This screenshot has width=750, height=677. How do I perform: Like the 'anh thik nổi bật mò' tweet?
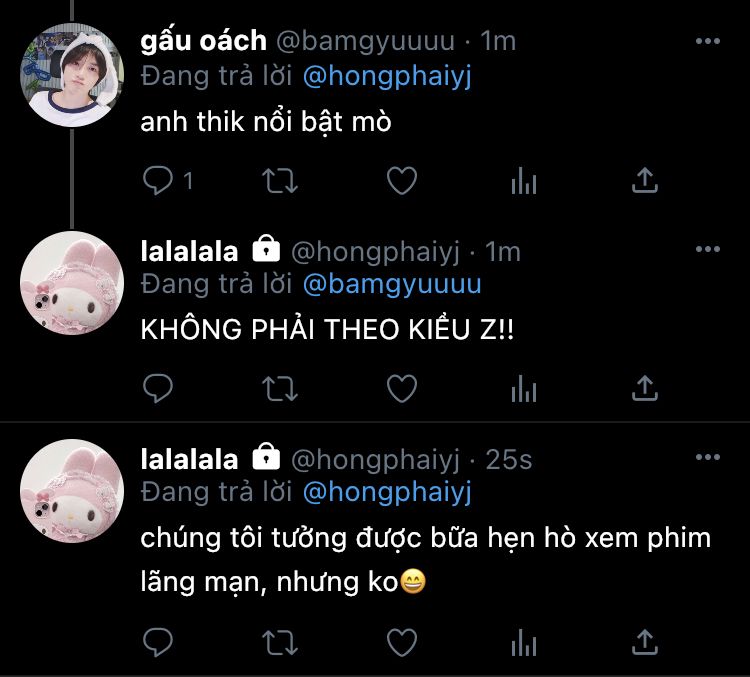402,180
